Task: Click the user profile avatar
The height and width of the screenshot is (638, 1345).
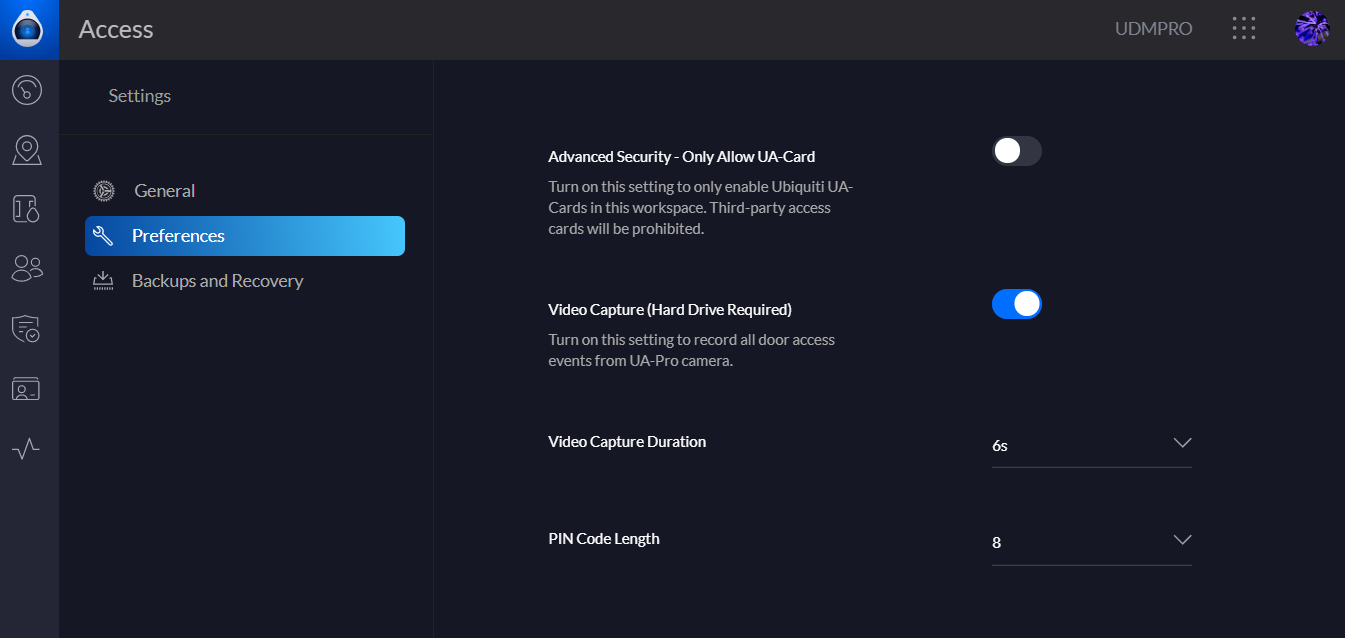Action: click(1311, 29)
